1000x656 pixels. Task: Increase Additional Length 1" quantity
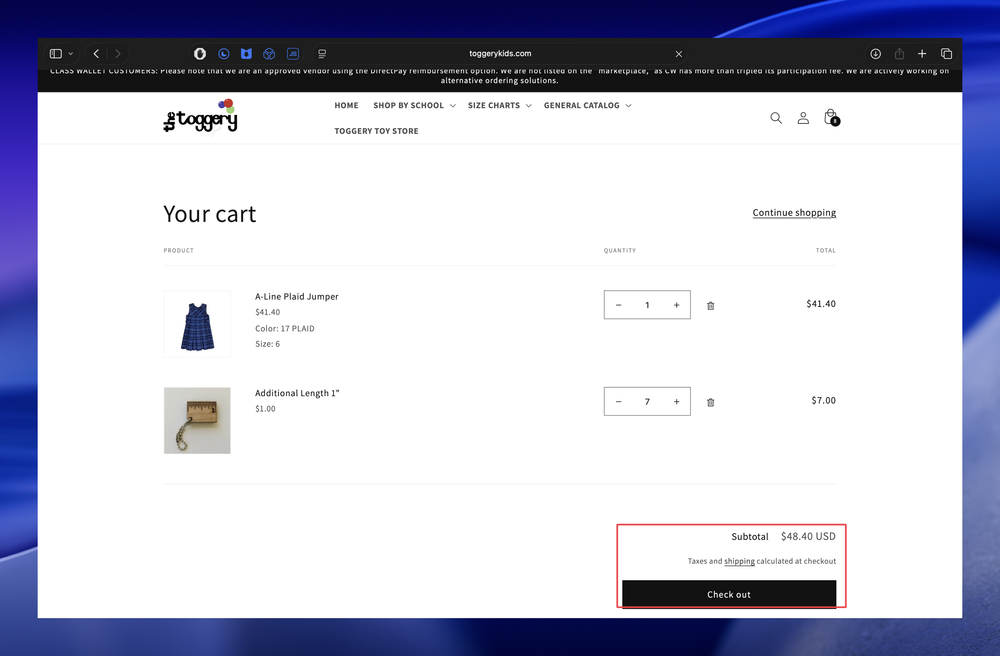click(677, 402)
